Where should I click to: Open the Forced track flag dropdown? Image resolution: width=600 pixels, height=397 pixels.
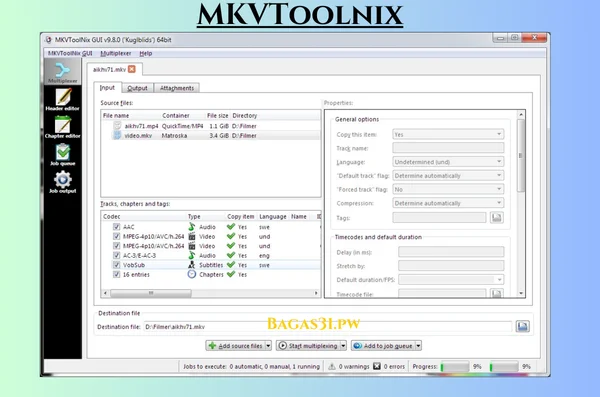click(x=448, y=189)
